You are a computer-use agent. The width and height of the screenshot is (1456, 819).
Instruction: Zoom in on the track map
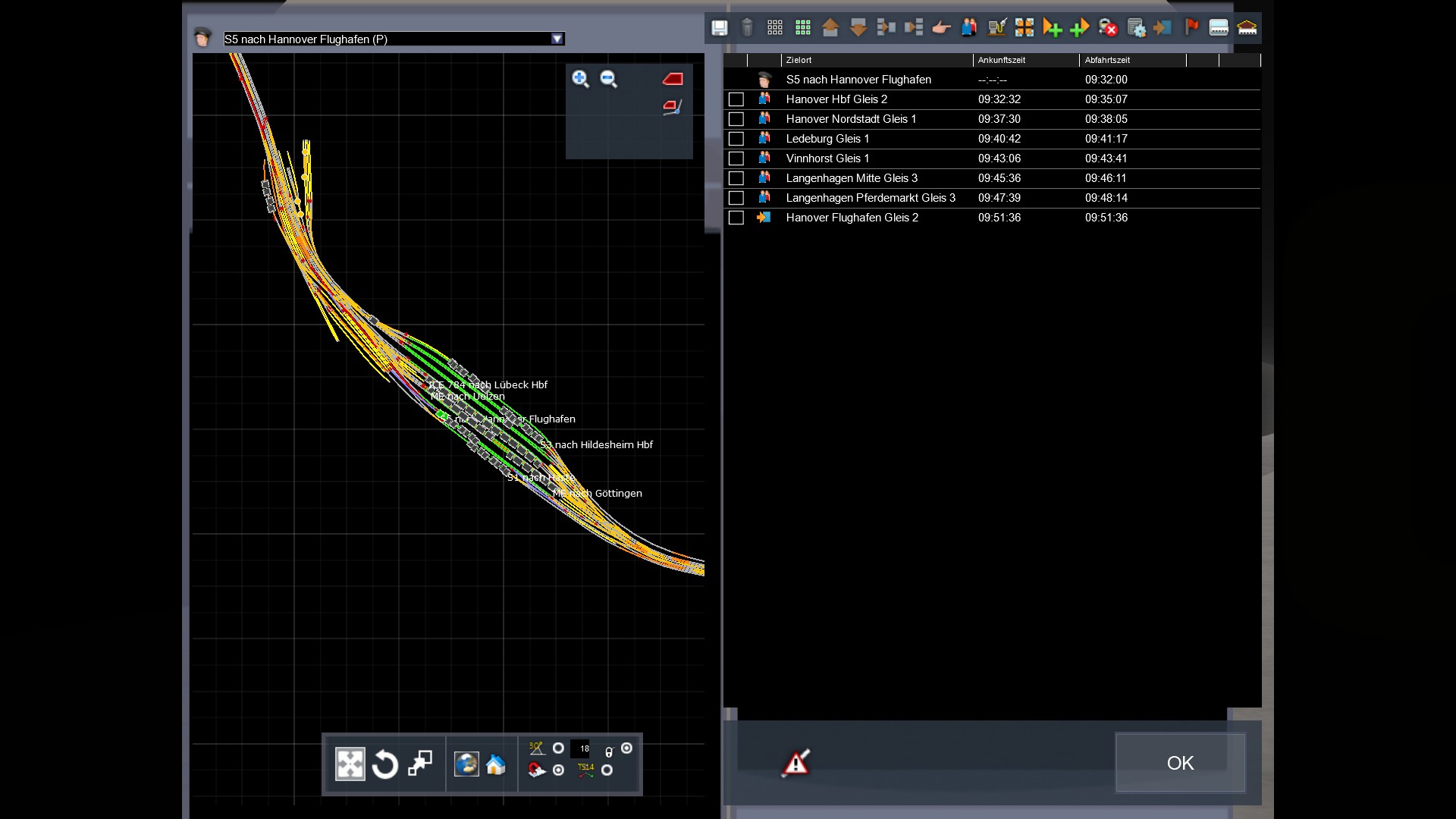pyautogui.click(x=580, y=79)
